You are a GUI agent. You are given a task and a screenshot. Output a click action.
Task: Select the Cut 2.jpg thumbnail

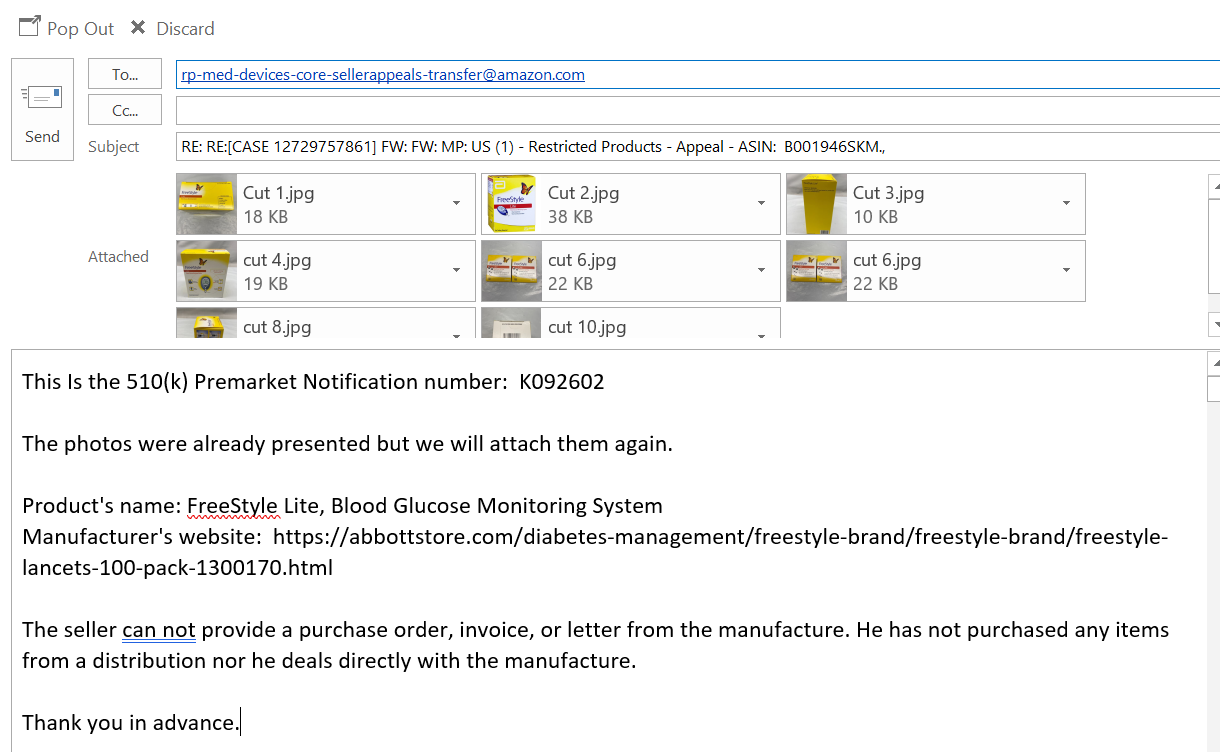[x=512, y=204]
